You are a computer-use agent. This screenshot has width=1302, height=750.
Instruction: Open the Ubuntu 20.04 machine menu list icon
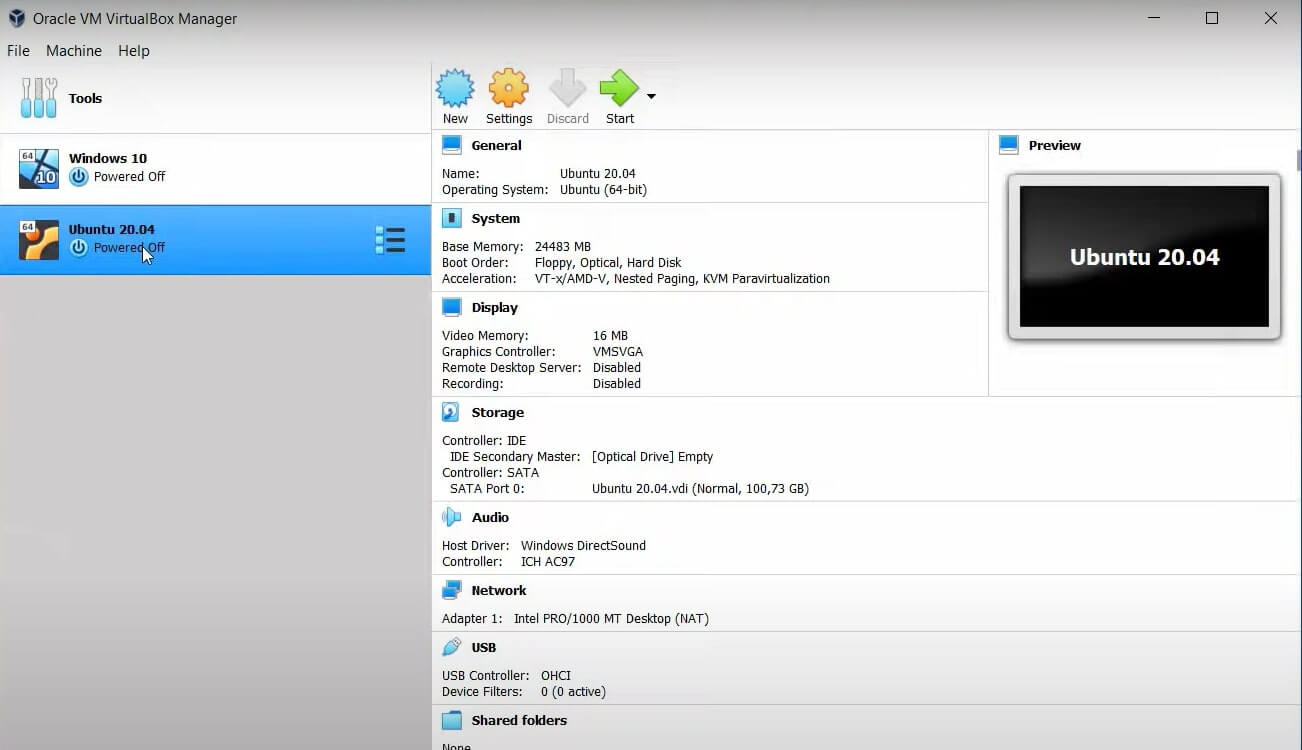point(389,240)
